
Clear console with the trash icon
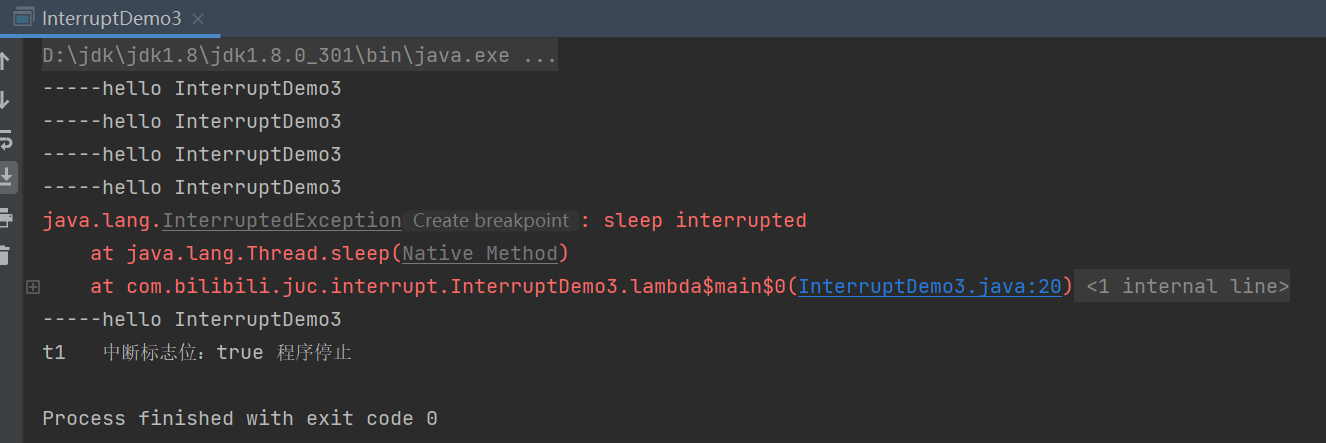[x=5, y=254]
